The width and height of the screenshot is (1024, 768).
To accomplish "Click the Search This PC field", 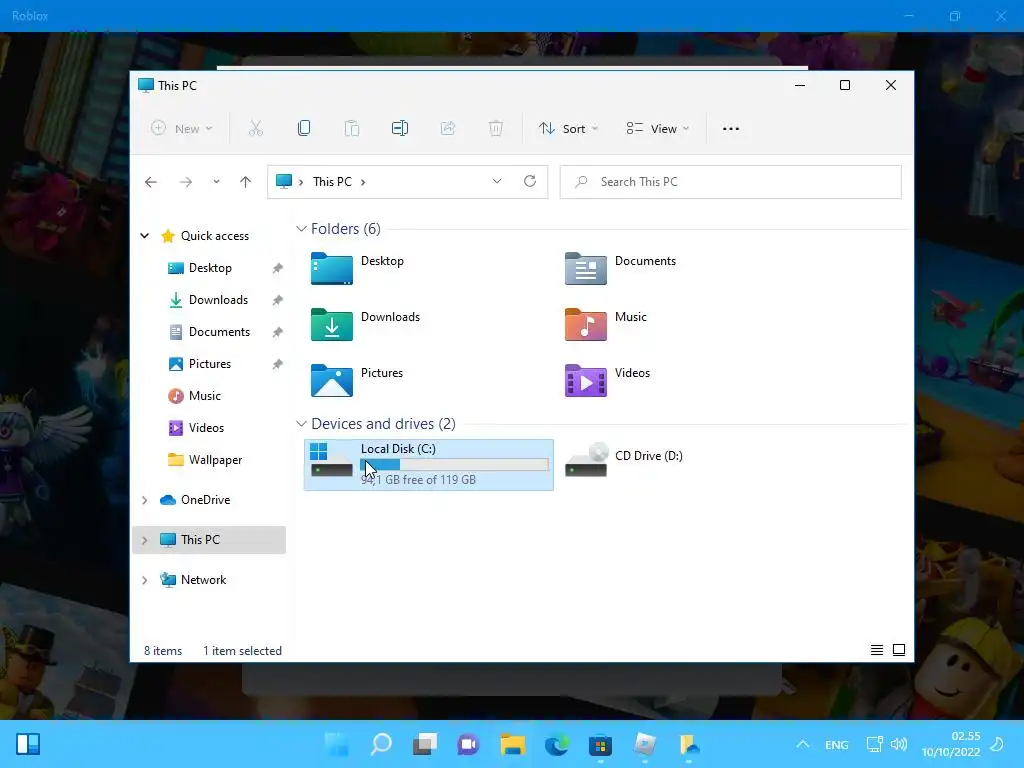I will (x=731, y=182).
